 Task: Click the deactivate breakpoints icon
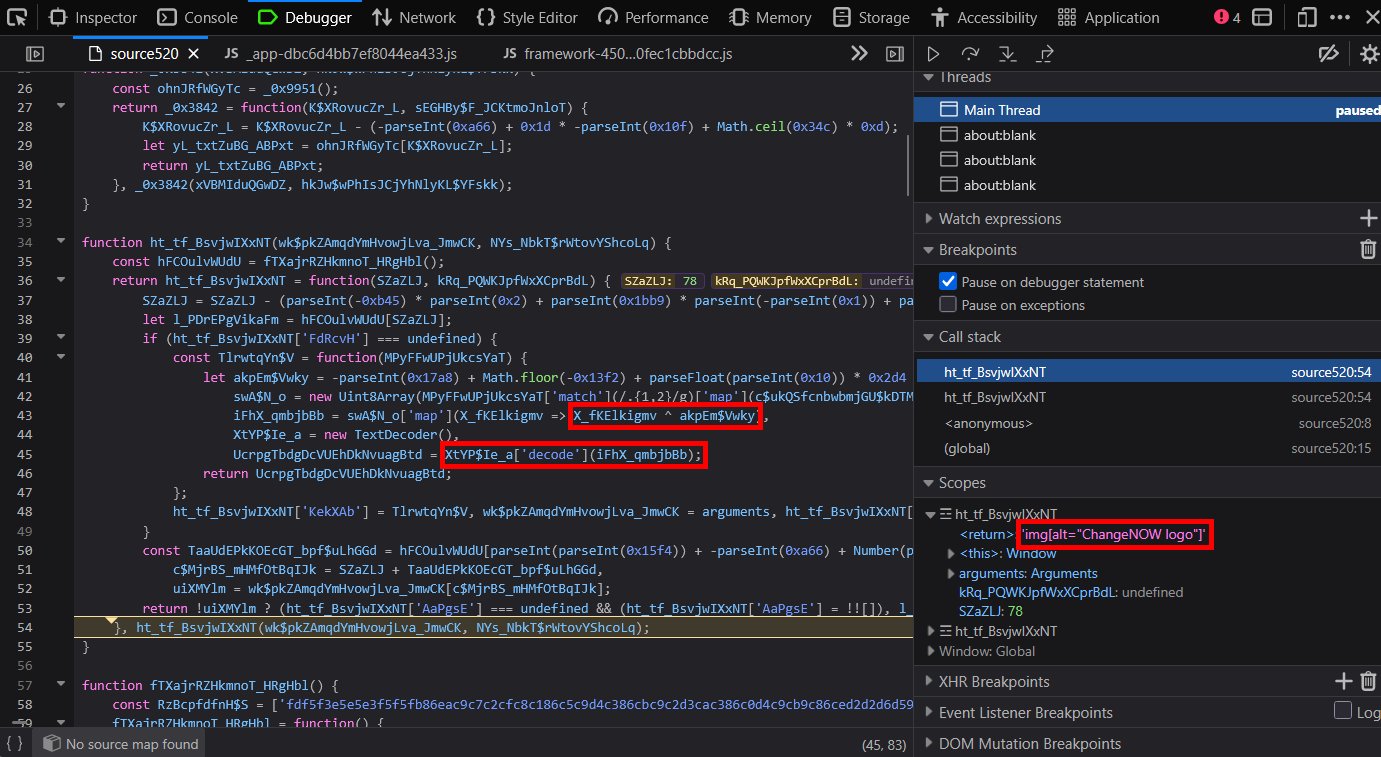coord(1328,54)
